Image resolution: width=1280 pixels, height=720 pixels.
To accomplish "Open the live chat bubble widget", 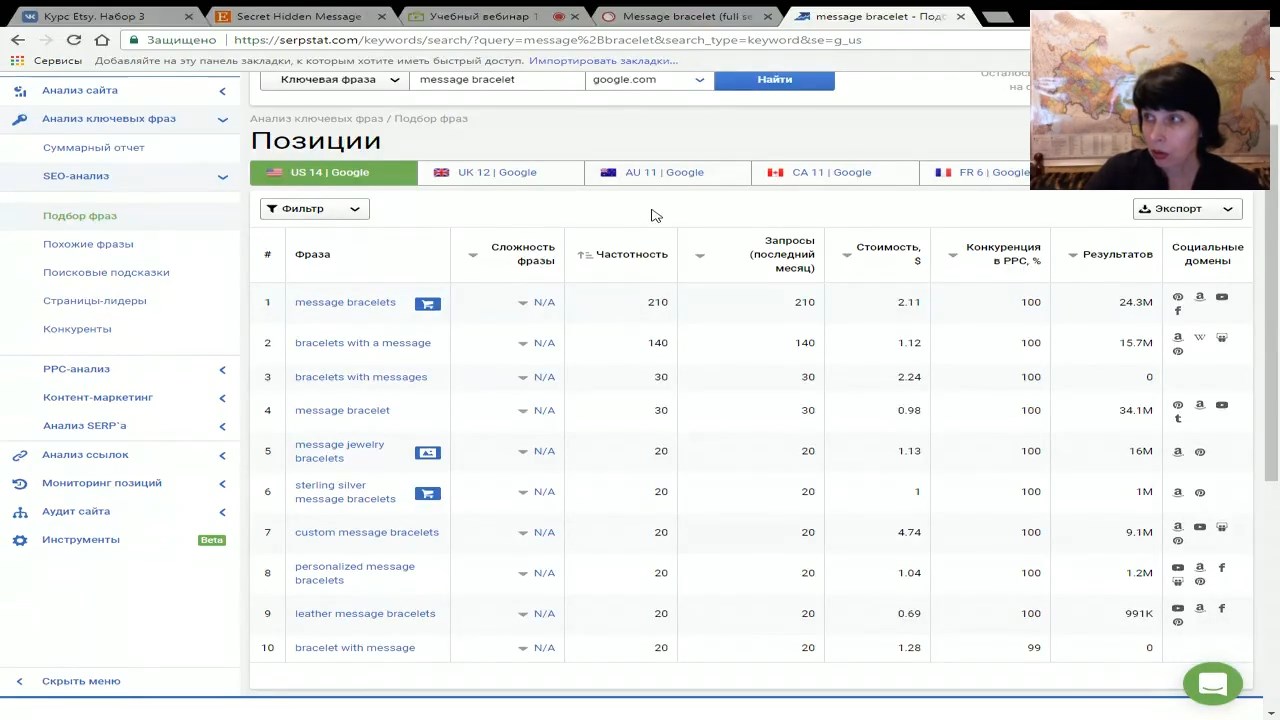I will 1212,684.
